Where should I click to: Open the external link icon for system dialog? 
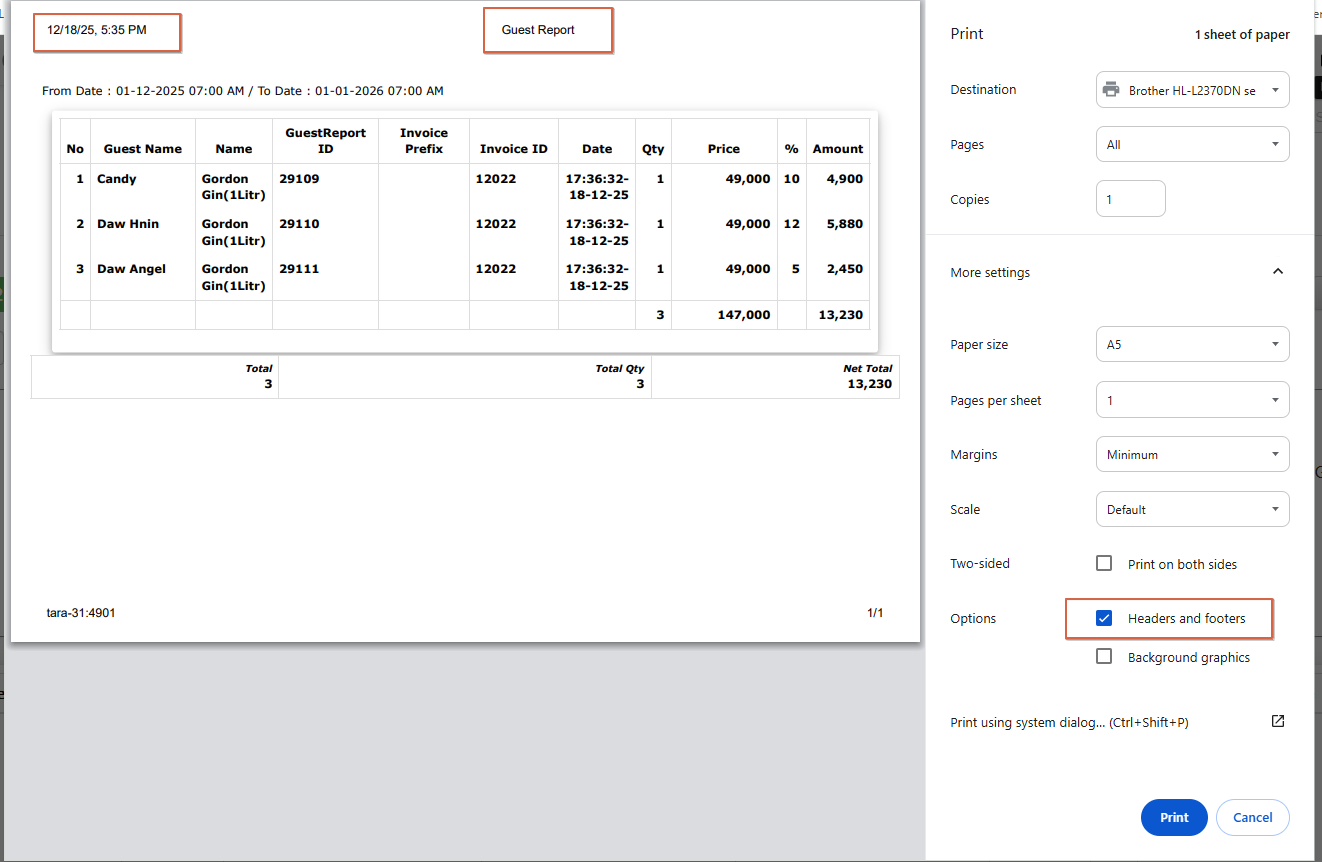point(1277,721)
